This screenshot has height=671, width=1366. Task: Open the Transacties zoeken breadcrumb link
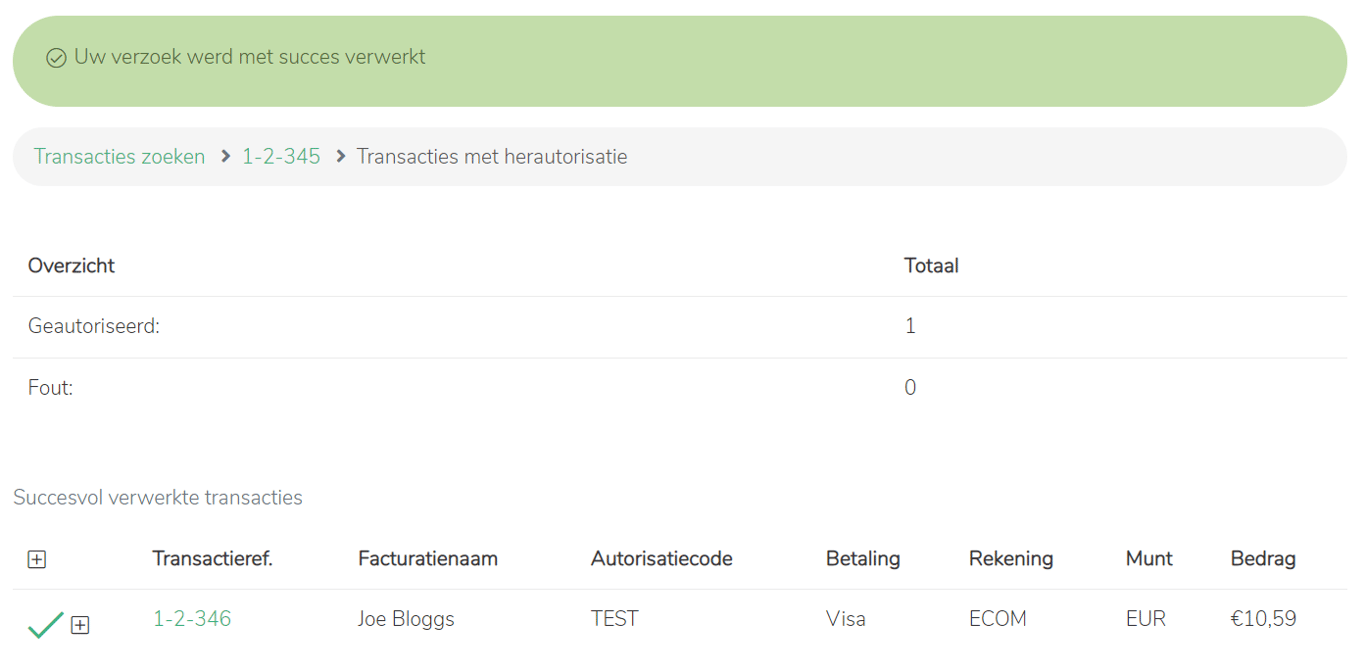tap(119, 157)
